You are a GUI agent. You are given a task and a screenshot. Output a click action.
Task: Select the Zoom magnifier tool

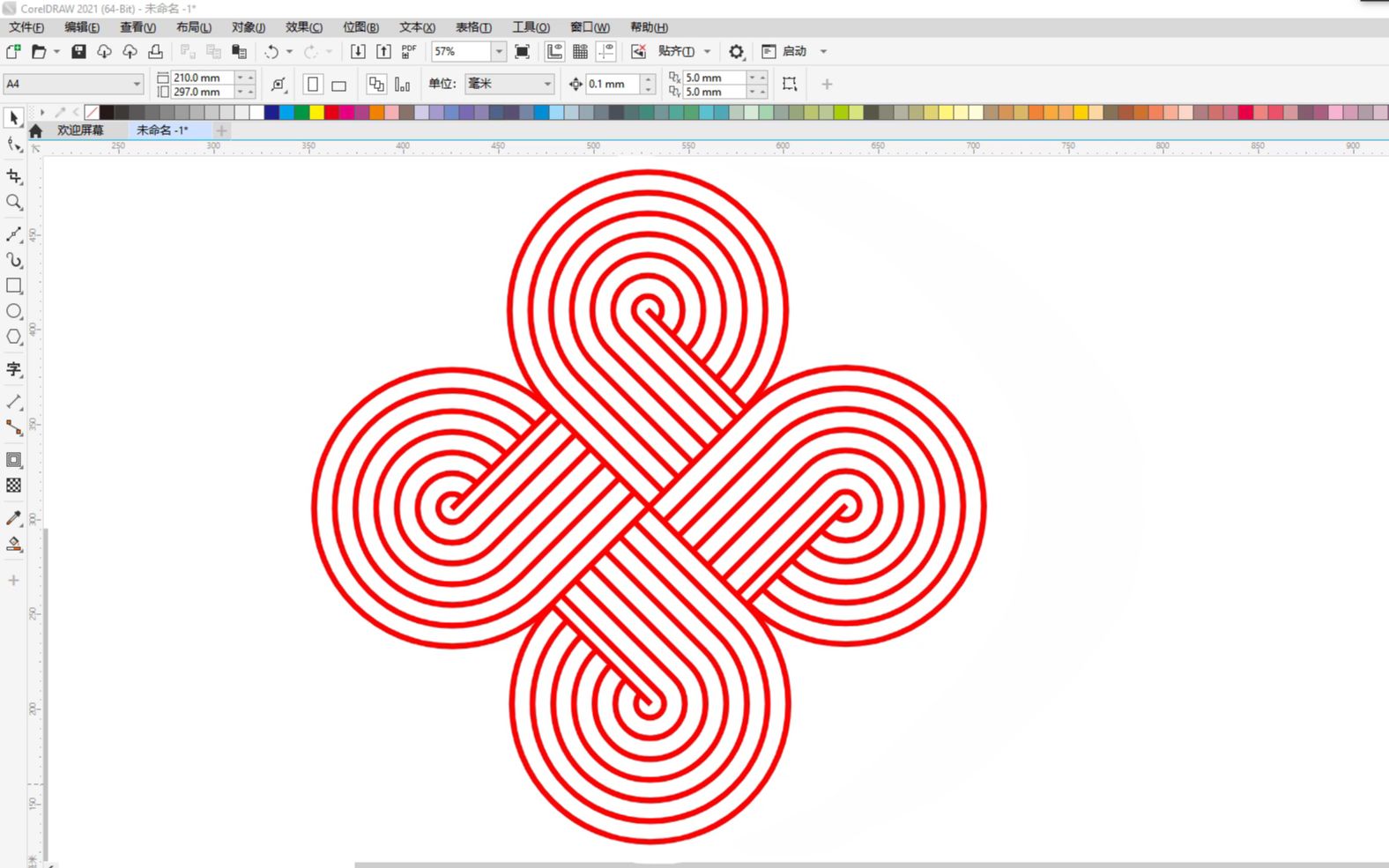point(13,202)
